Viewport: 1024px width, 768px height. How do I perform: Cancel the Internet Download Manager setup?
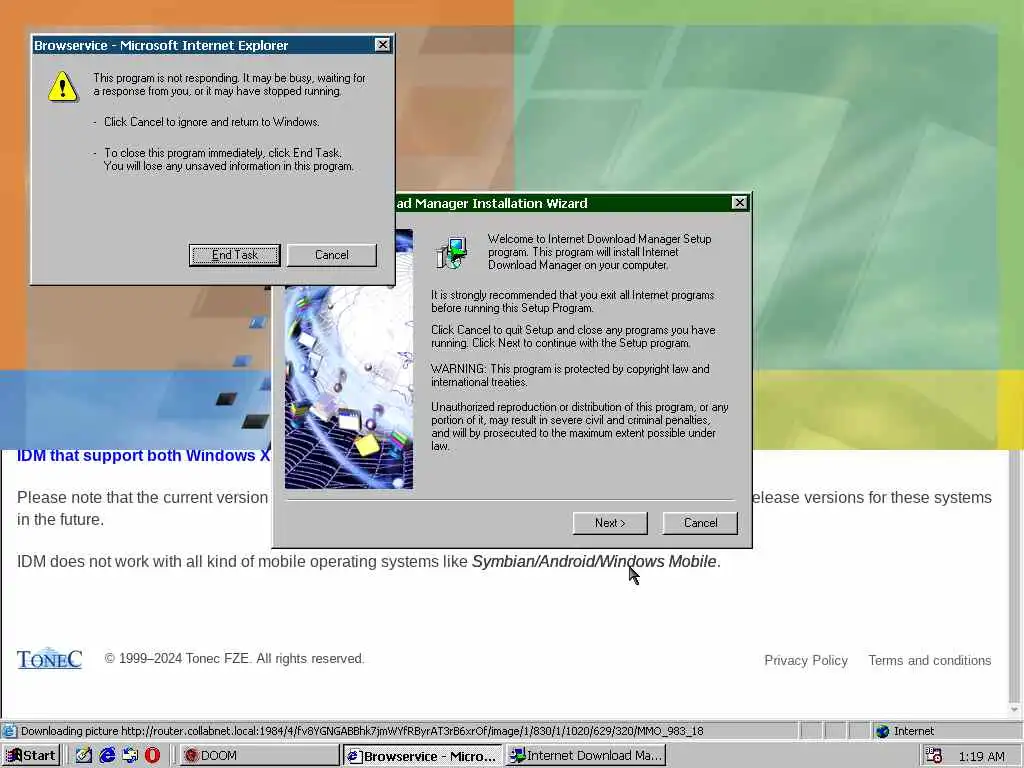700,523
